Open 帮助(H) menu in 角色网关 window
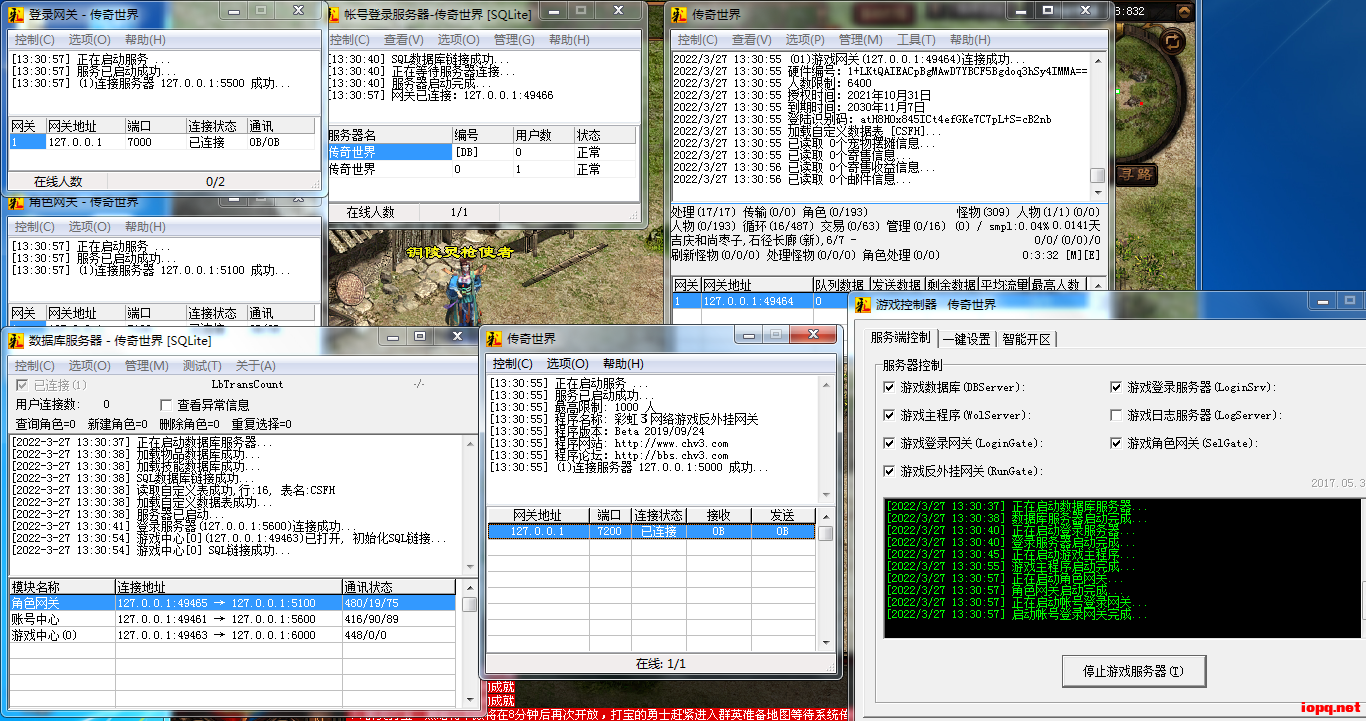 (x=145, y=227)
